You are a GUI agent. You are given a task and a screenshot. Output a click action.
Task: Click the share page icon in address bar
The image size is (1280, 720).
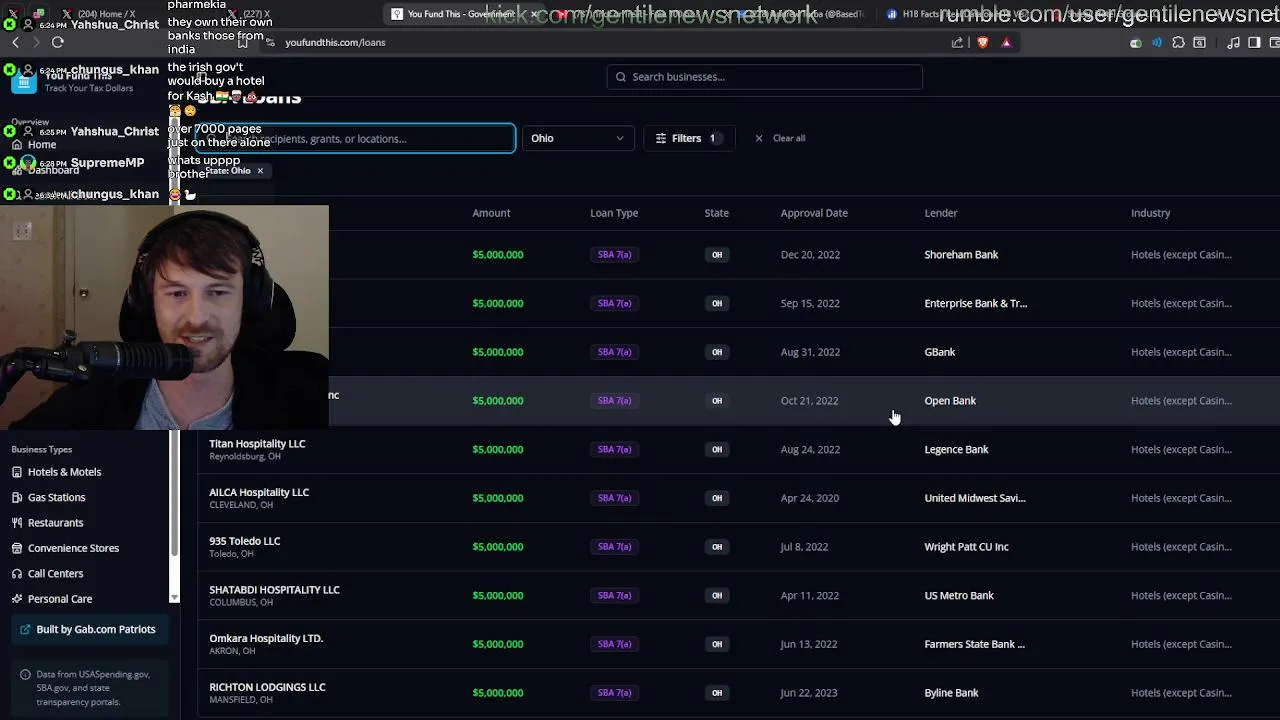[958, 42]
